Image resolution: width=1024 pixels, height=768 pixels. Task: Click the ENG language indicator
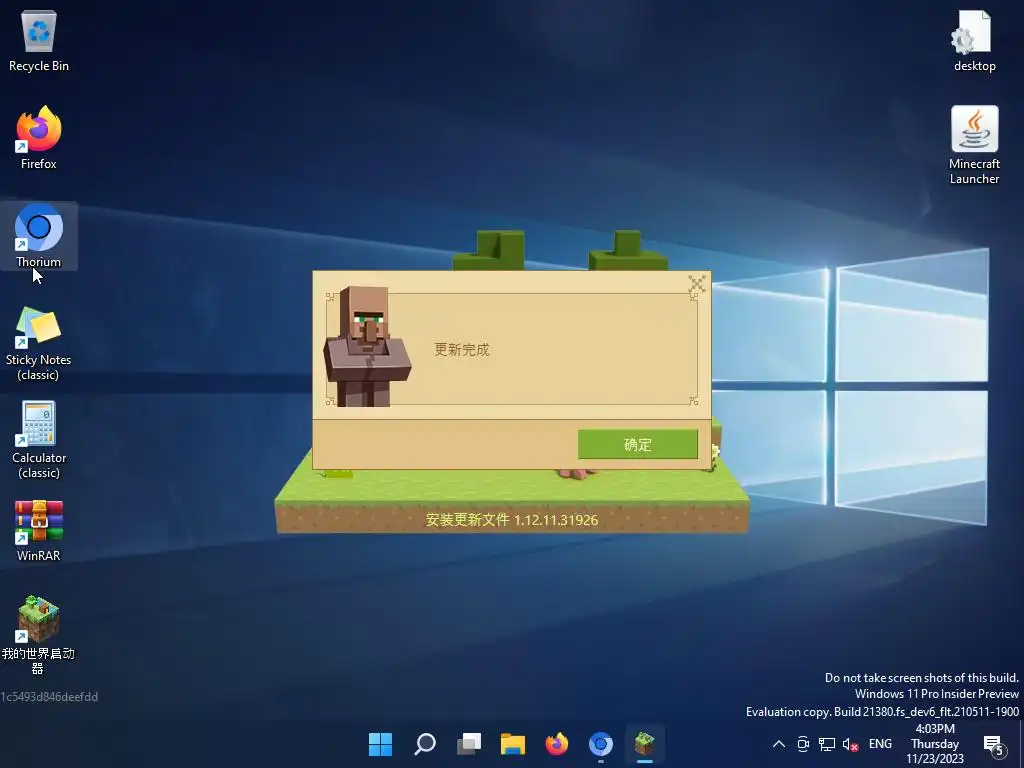tap(880, 744)
